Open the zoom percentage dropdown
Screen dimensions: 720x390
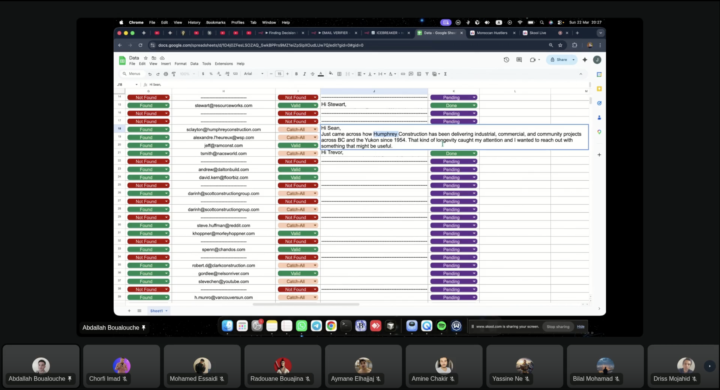click(x=186, y=74)
